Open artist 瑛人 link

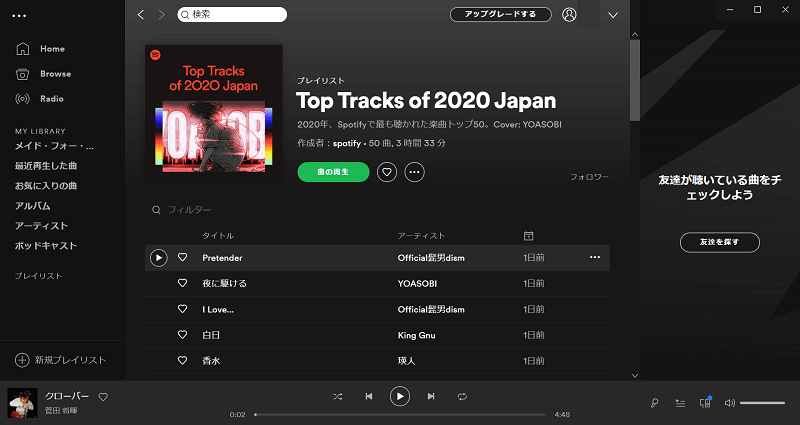pyautogui.click(x=407, y=361)
